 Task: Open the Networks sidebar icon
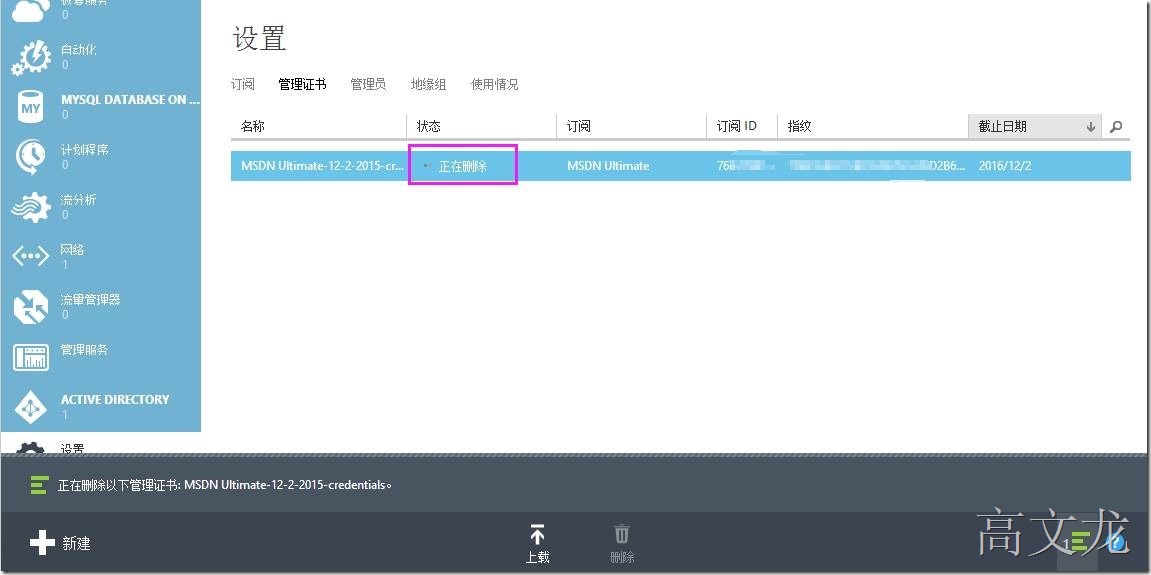(31, 256)
